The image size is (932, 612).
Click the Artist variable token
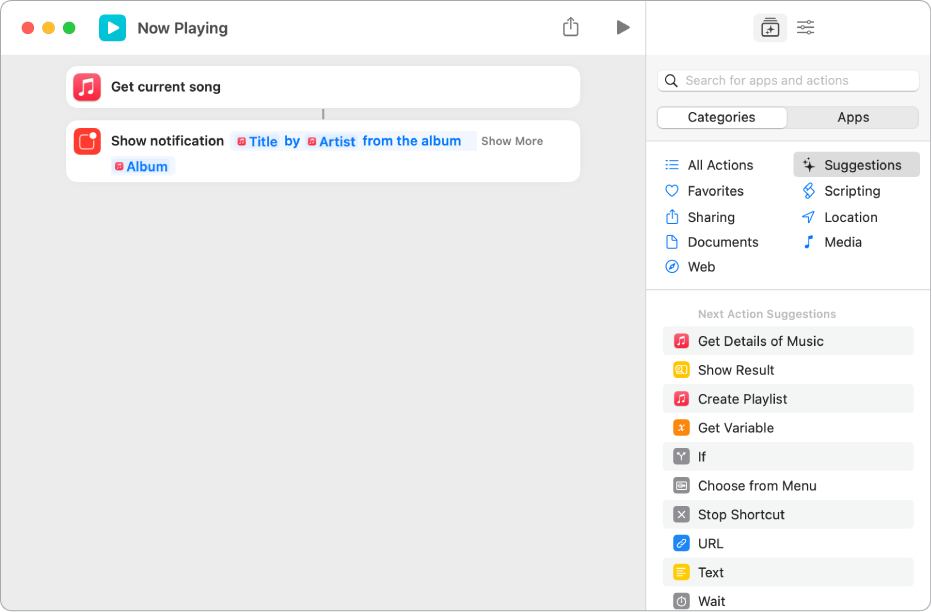[334, 141]
